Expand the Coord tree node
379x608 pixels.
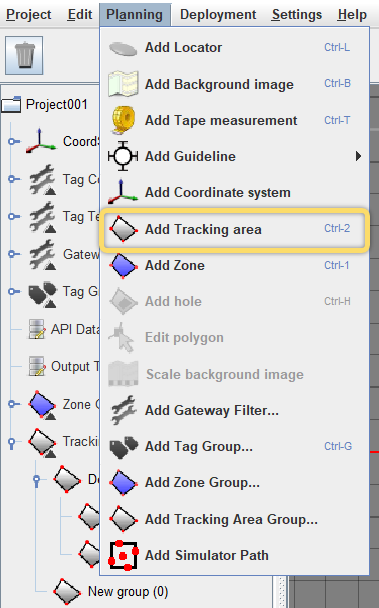[12, 141]
